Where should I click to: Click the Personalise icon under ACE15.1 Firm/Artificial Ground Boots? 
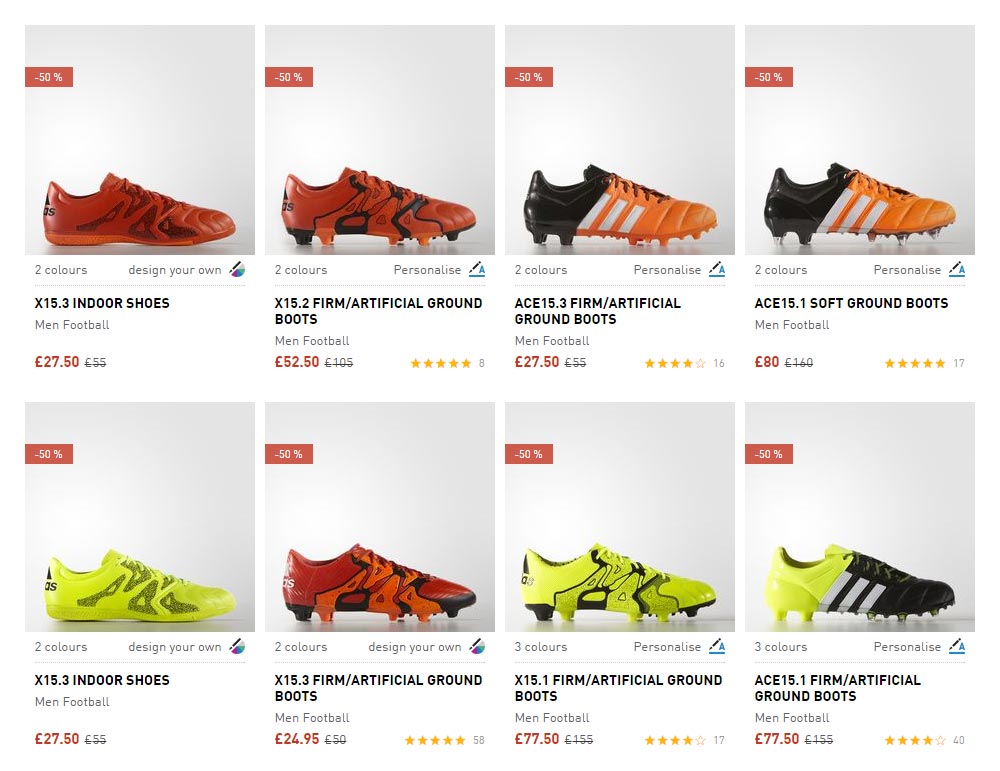pos(956,646)
